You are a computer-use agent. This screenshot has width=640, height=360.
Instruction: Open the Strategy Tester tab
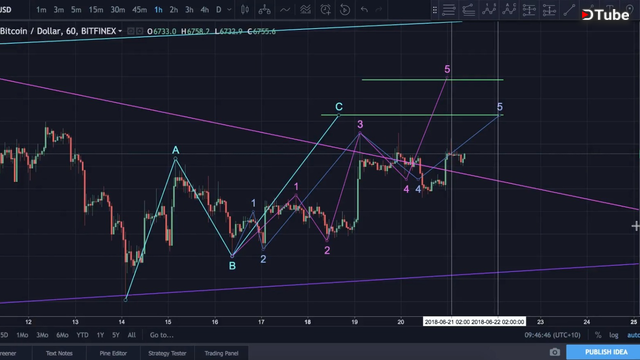[167, 353]
